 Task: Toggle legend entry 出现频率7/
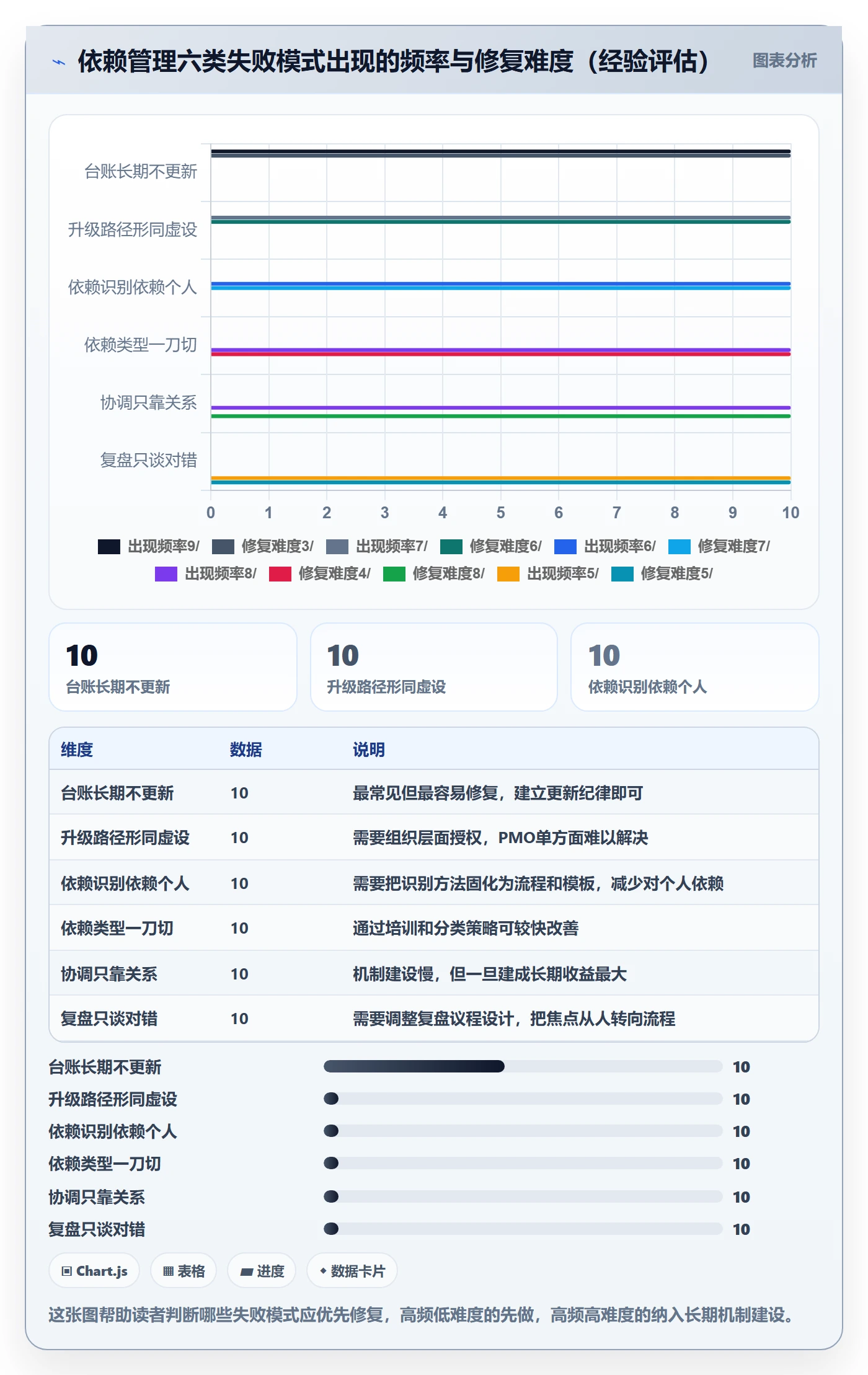click(376, 546)
